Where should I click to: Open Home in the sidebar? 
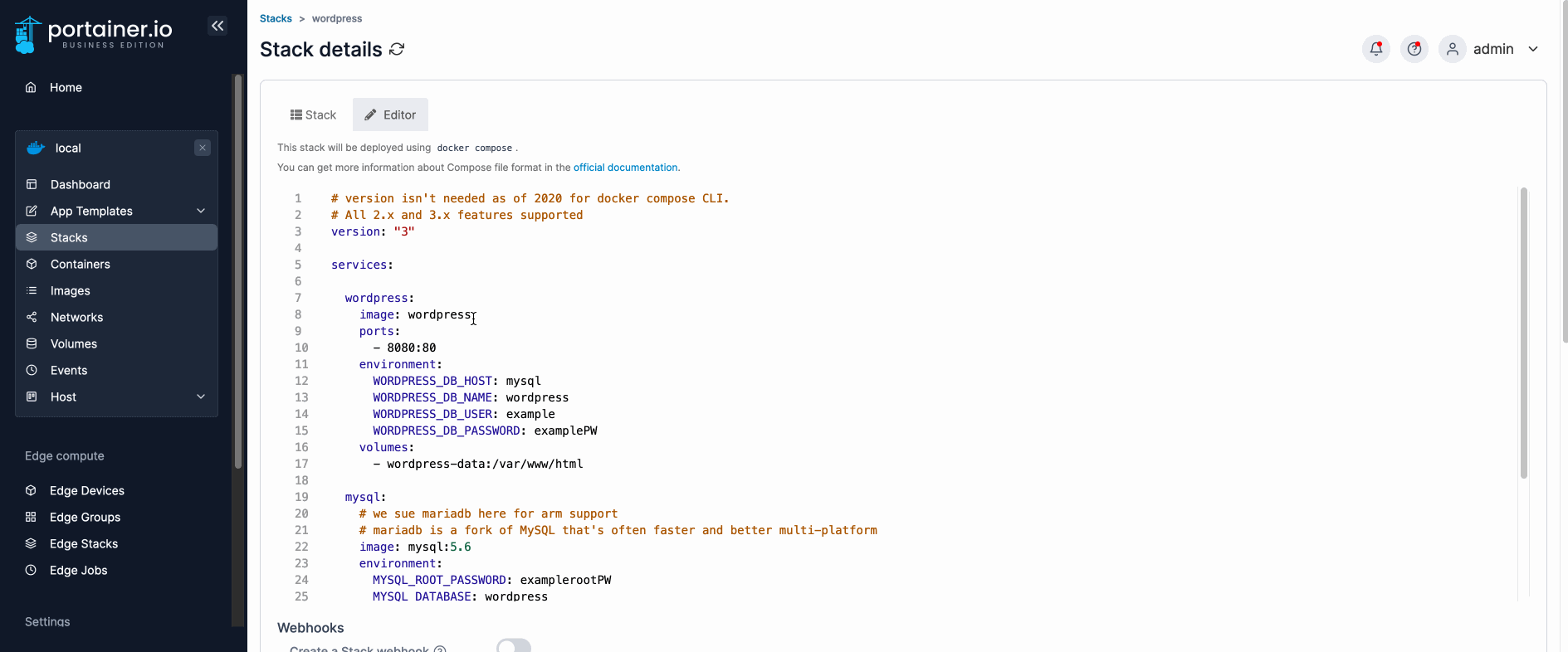(66, 87)
